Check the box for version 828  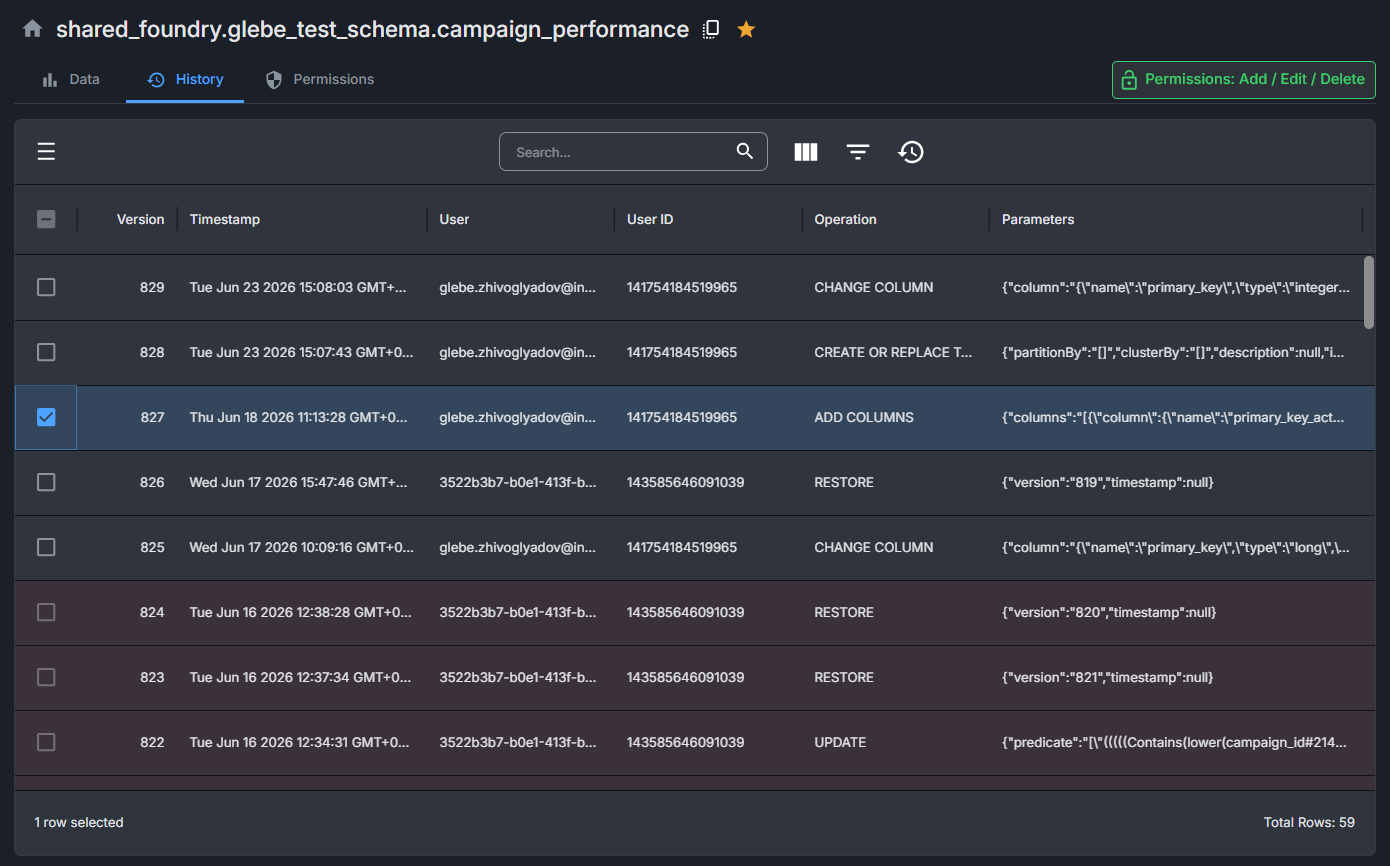[46, 352]
